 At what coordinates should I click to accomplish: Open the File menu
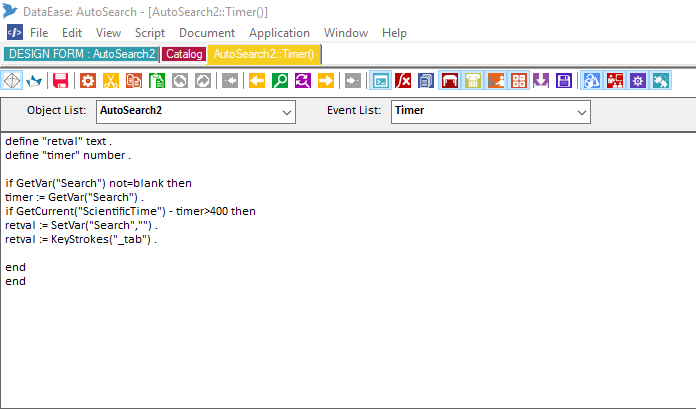(39, 33)
